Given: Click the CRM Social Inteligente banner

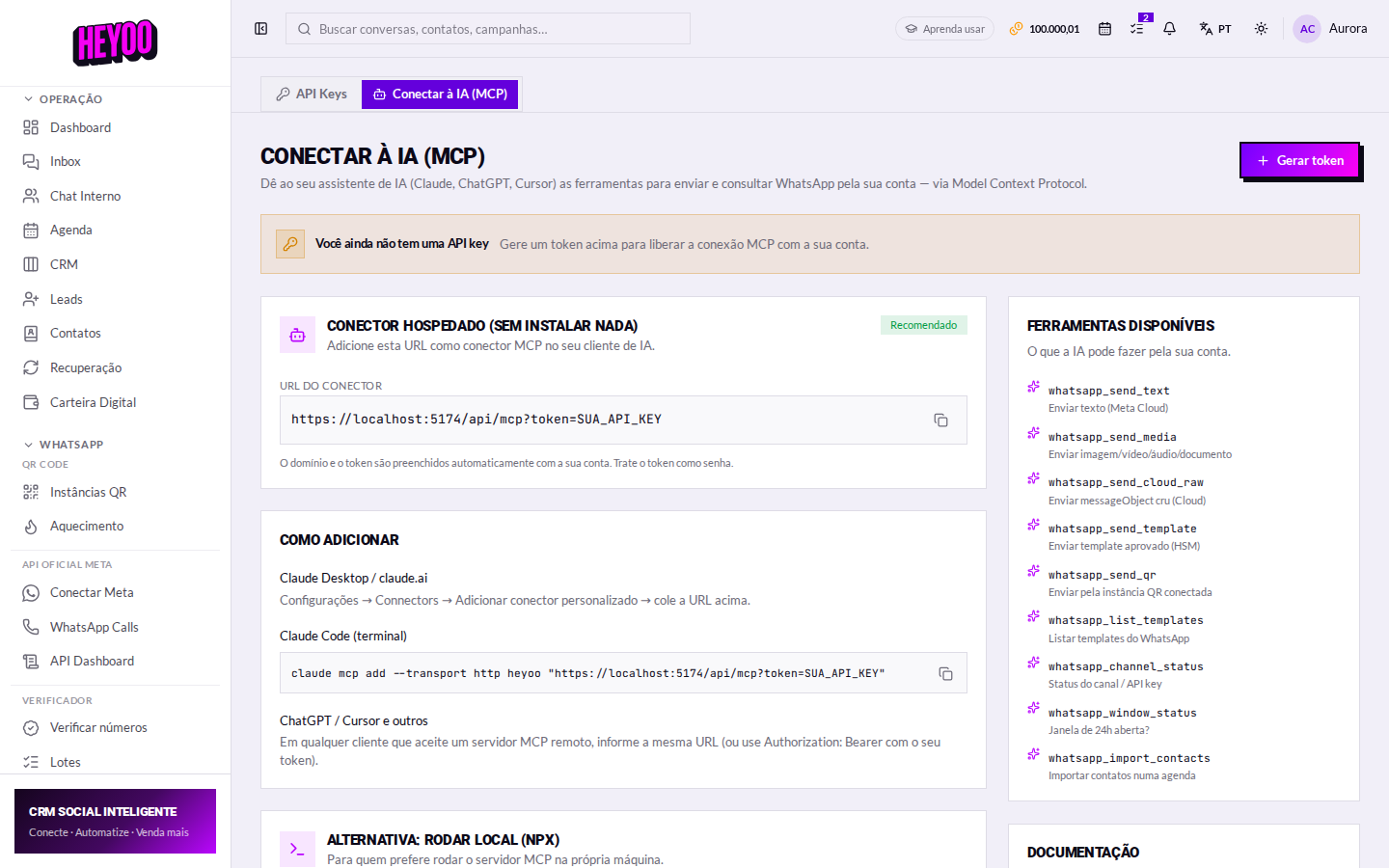Looking at the screenshot, I should pyautogui.click(x=115, y=821).
